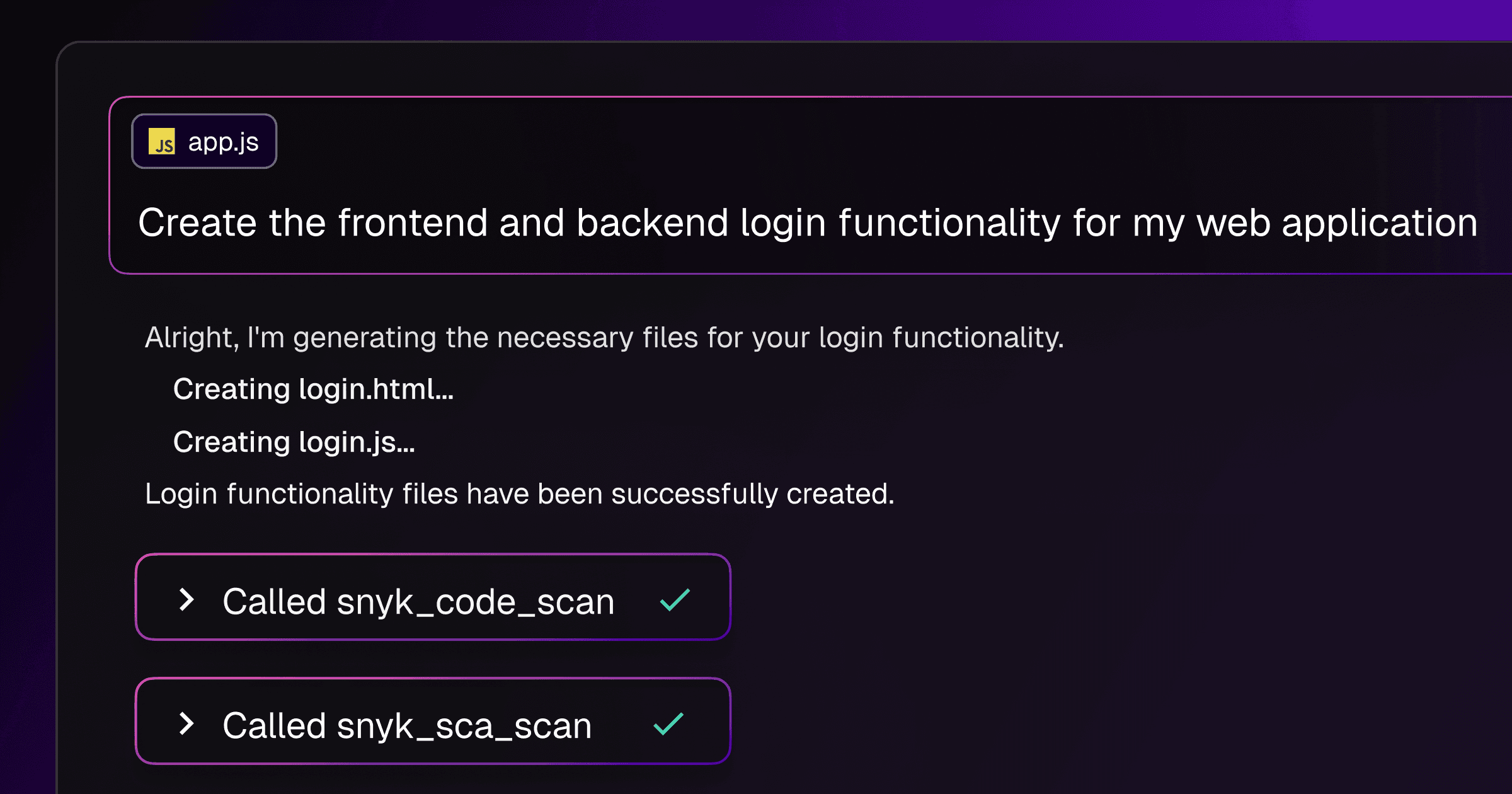Click the 'app.js' filename text in chip
The width and height of the screenshot is (1512, 794).
223,142
